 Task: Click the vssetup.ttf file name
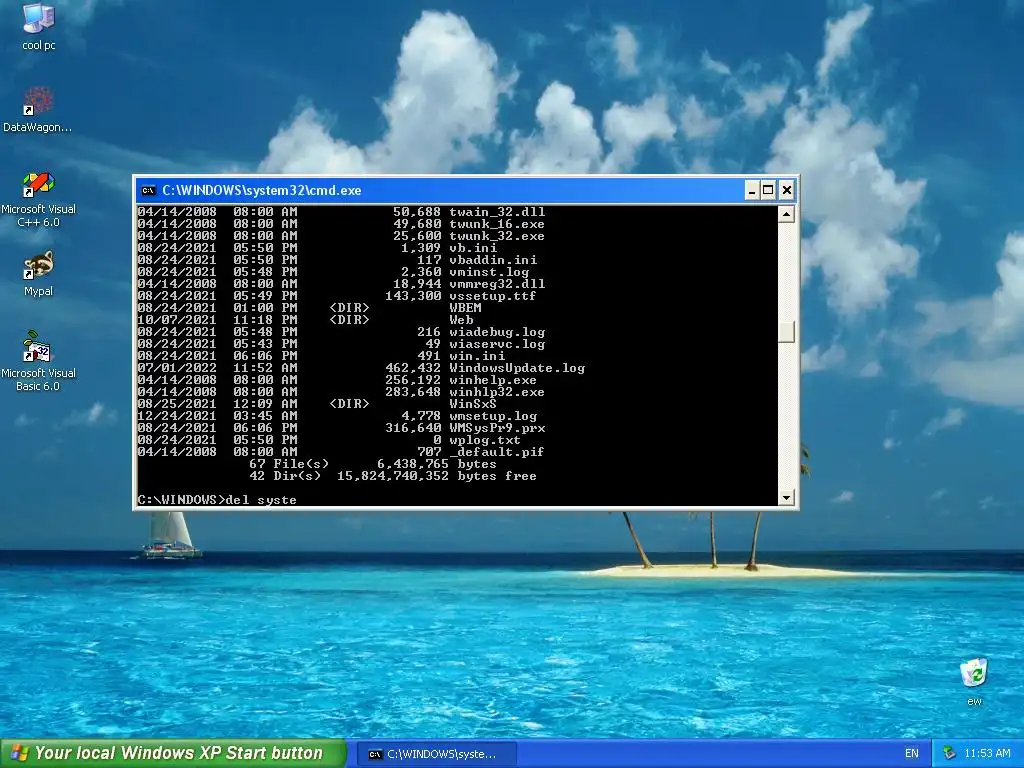pyautogui.click(x=492, y=296)
